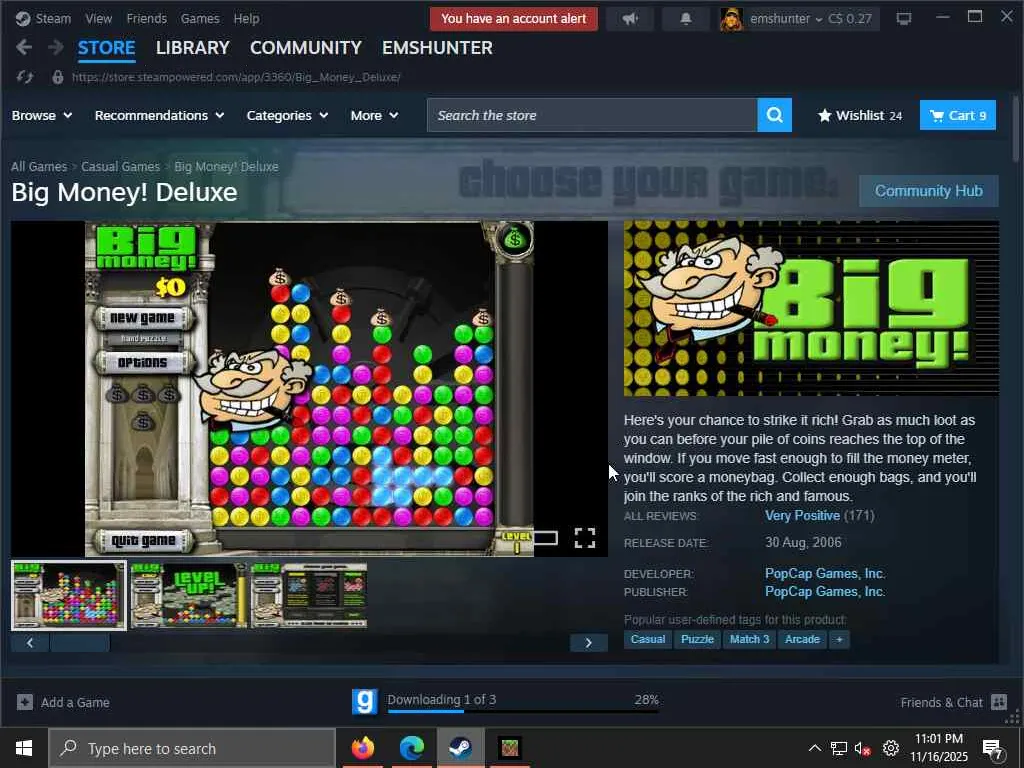Open Windows notification center
1024x768 pixels.
tap(993, 748)
